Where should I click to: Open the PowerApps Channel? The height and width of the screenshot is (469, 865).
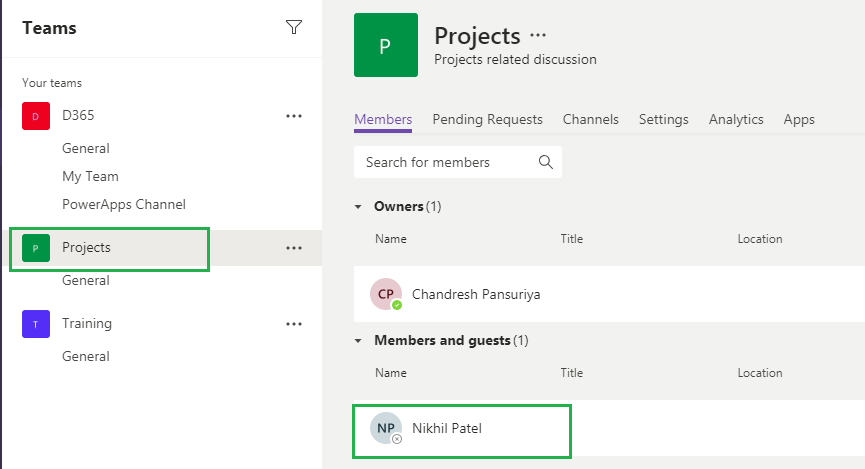pyautogui.click(x=124, y=204)
